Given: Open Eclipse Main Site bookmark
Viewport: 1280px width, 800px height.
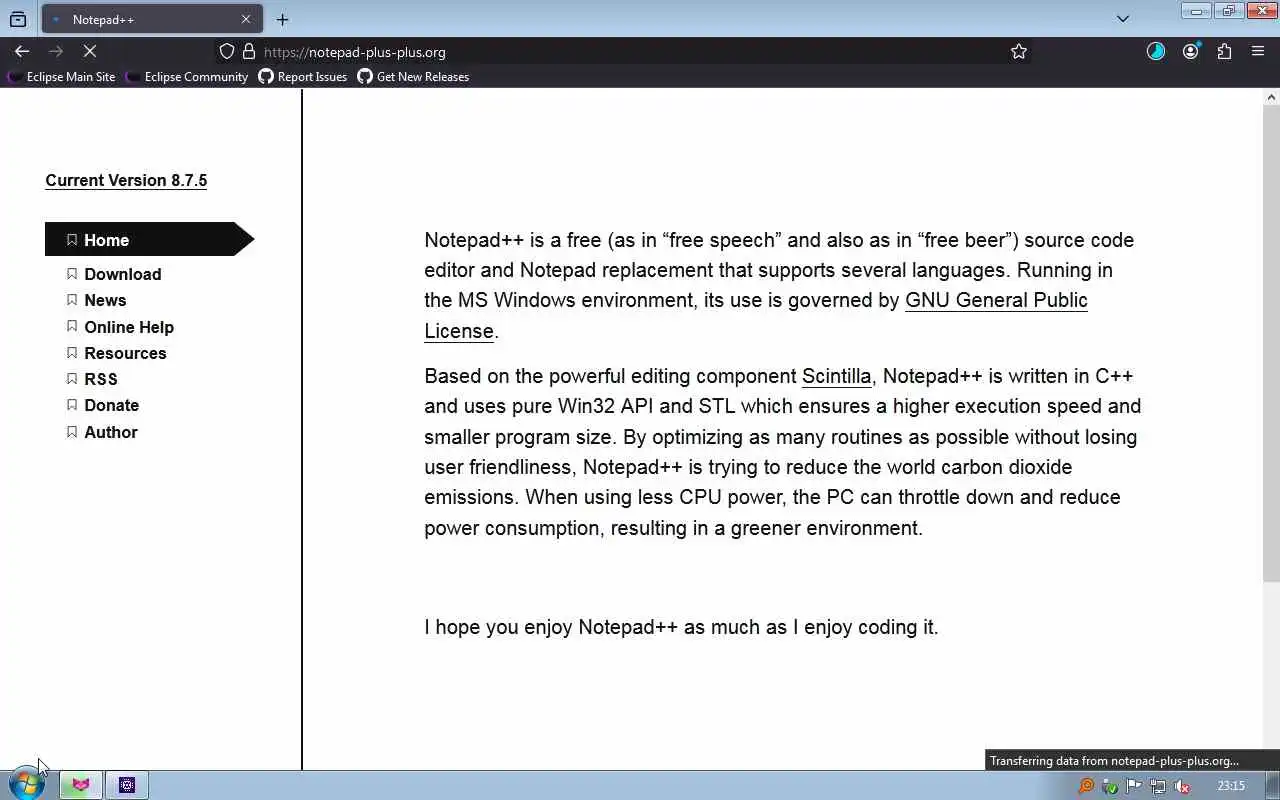Looking at the screenshot, I should pyautogui.click(x=62, y=77).
